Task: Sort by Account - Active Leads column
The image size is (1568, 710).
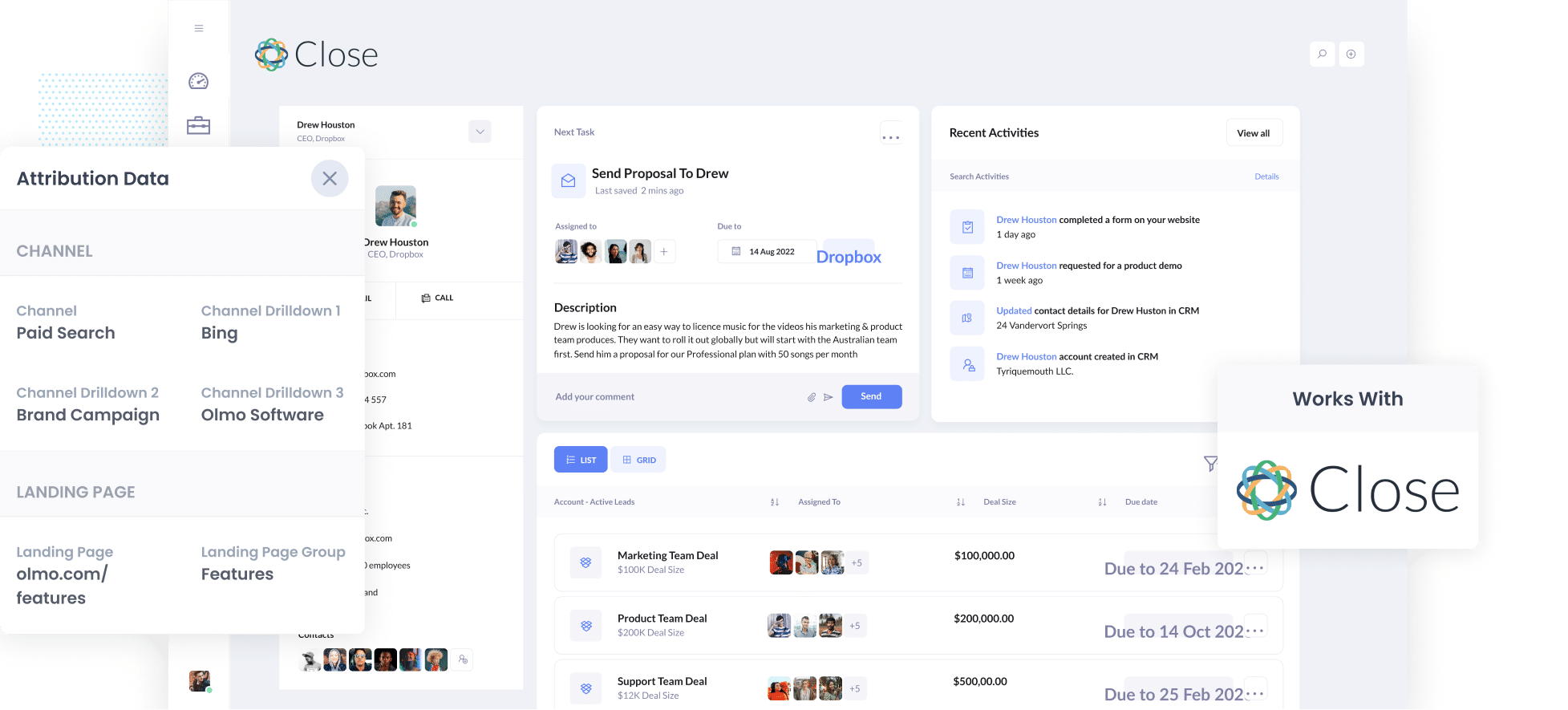Action: [x=775, y=502]
